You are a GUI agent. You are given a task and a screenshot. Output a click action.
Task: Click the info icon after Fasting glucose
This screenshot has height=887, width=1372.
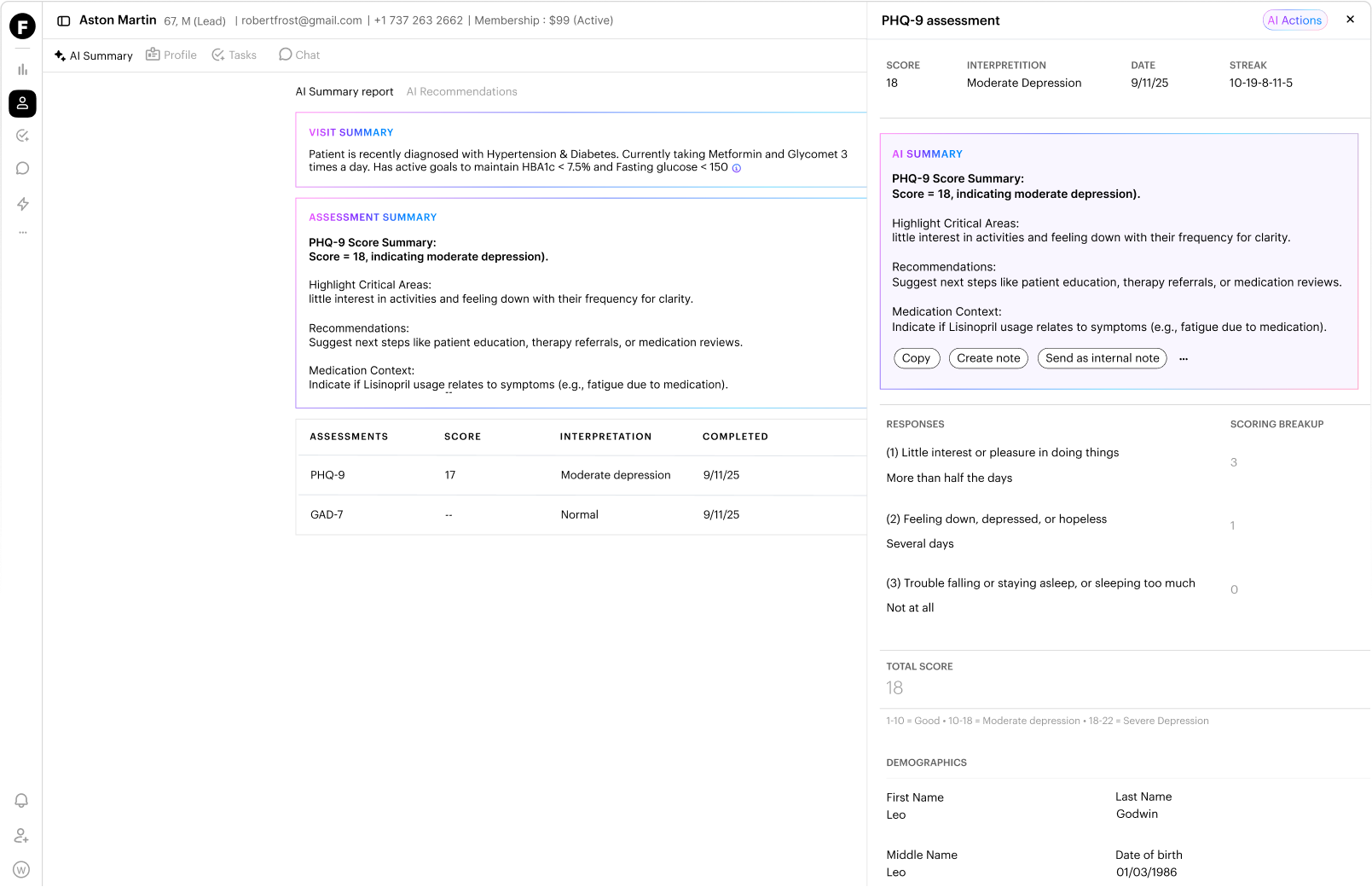tap(737, 168)
